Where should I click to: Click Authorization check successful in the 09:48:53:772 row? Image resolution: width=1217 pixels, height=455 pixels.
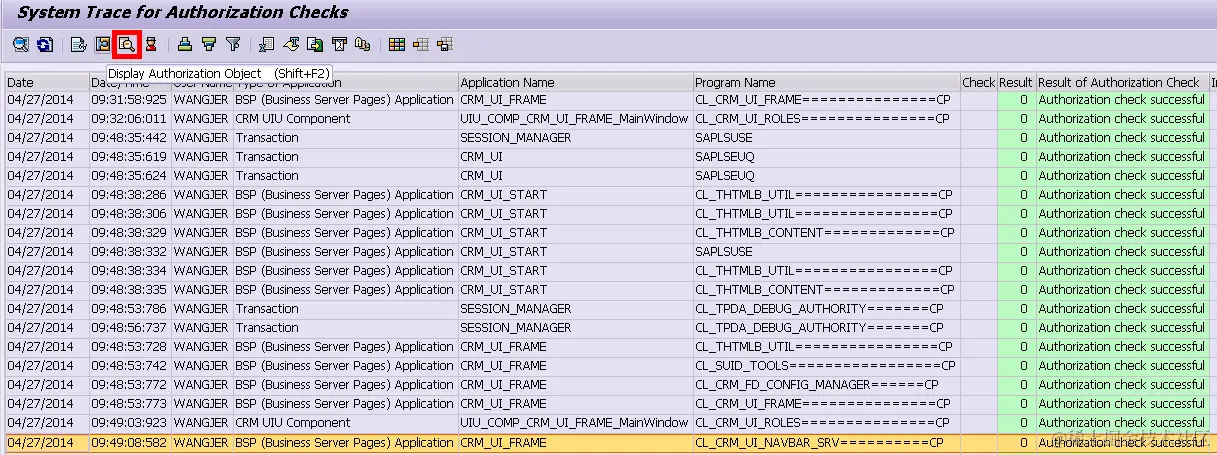point(1121,385)
